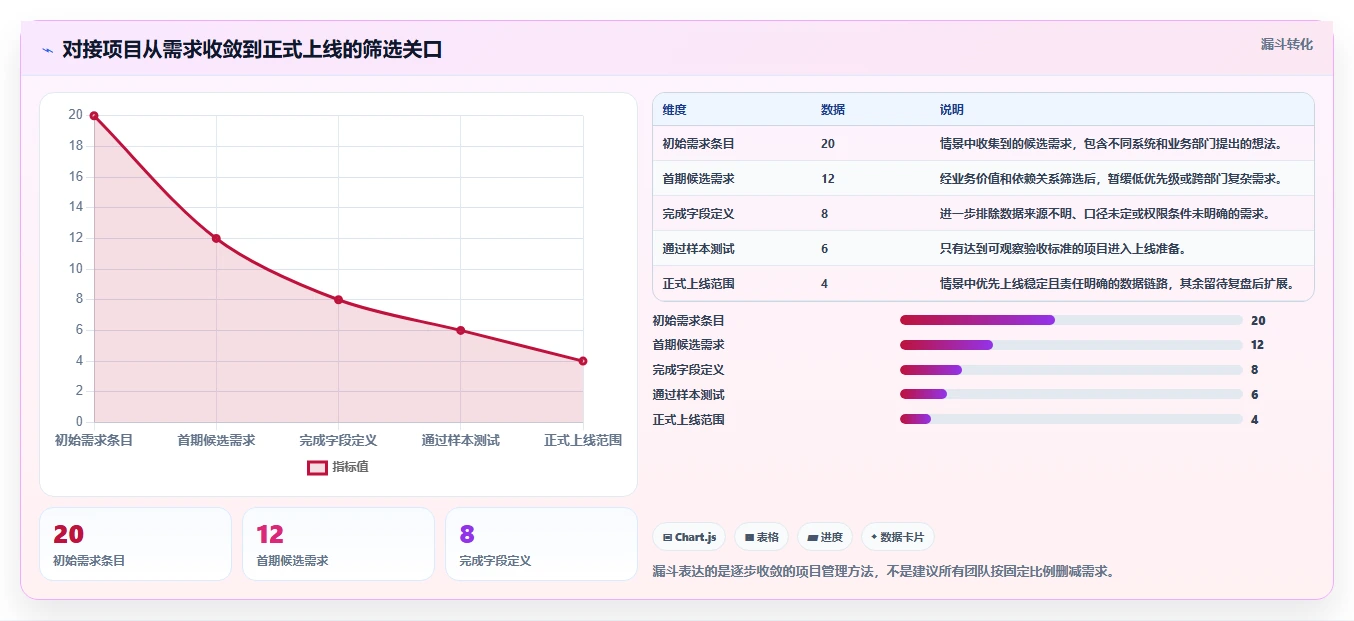Open the stat card showing 8 完成字段定义
Screen dimensions: 1354x621
coord(541,544)
